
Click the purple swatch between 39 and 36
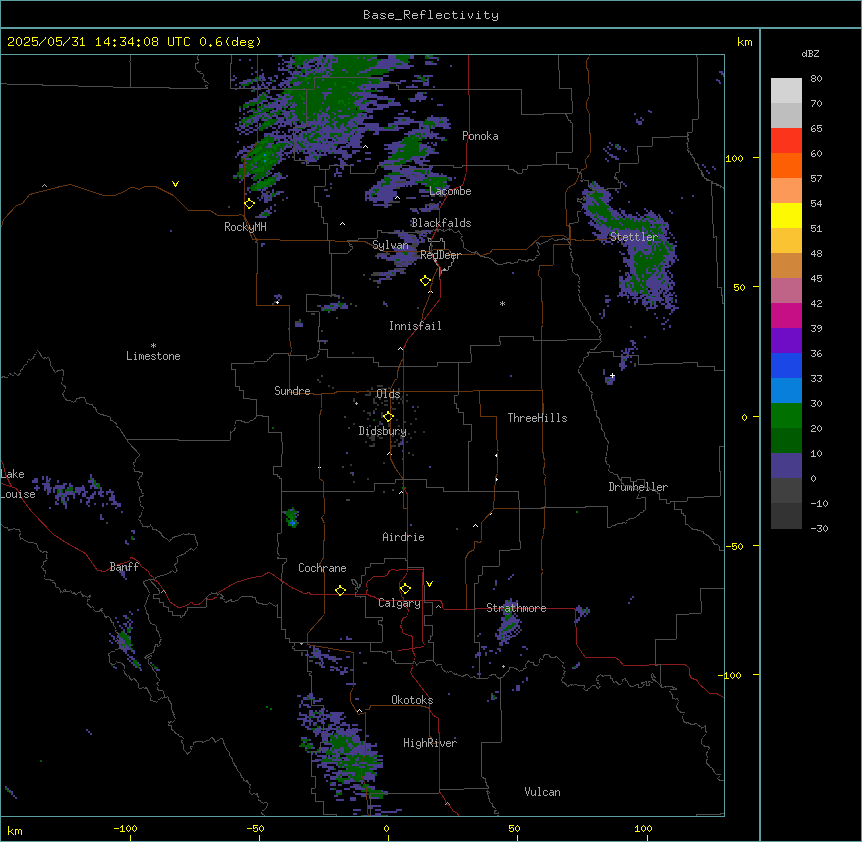pyautogui.click(x=786, y=341)
